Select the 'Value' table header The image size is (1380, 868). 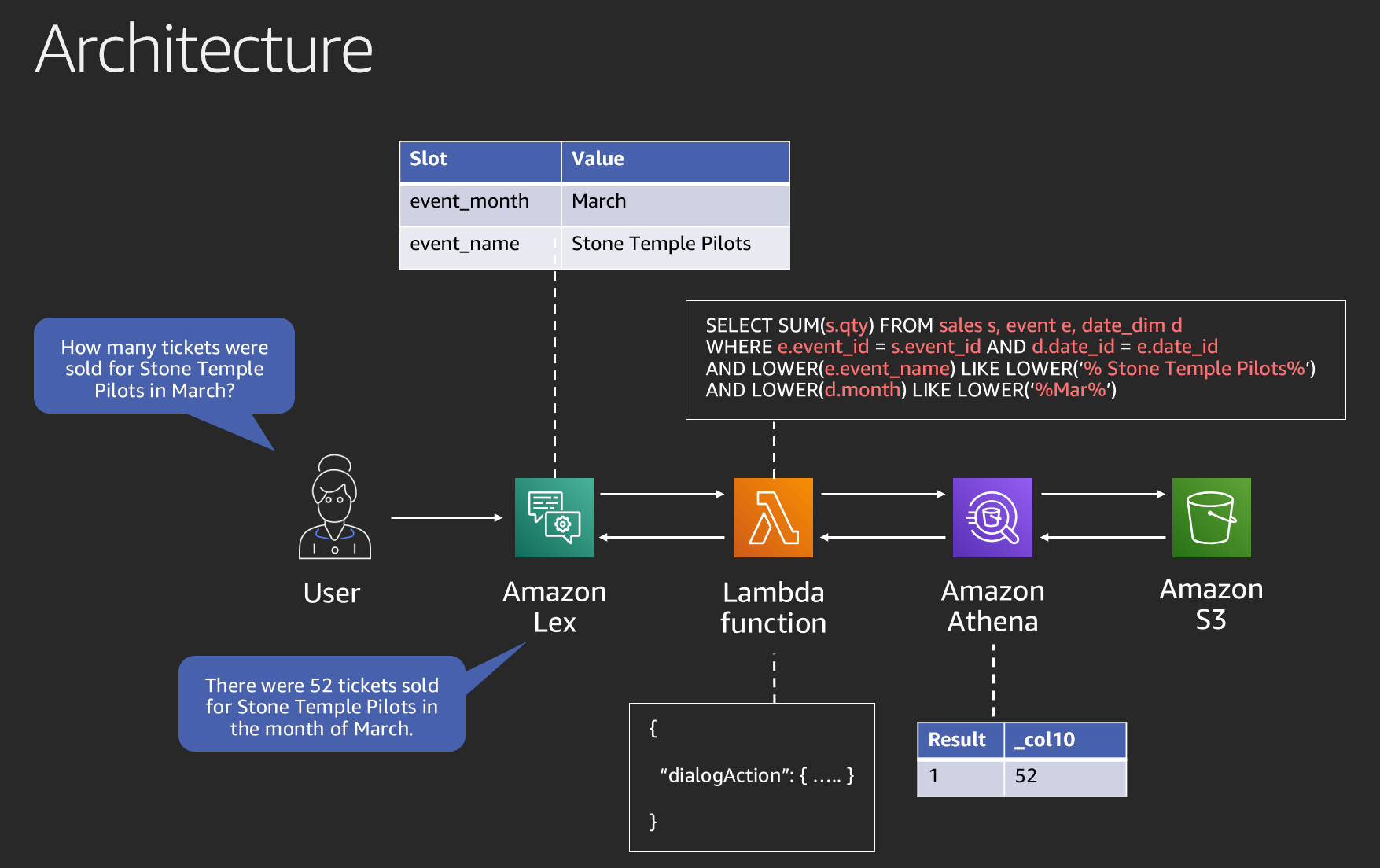point(675,162)
